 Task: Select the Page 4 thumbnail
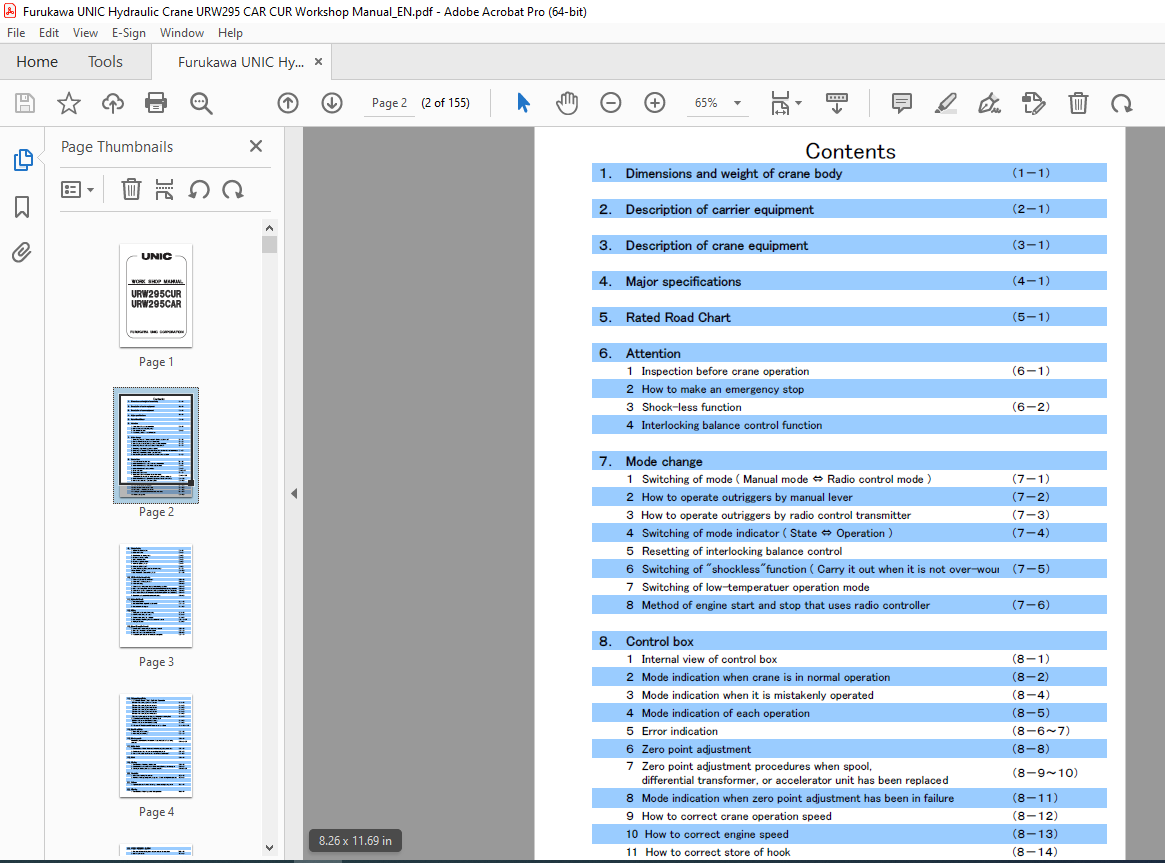click(x=156, y=746)
